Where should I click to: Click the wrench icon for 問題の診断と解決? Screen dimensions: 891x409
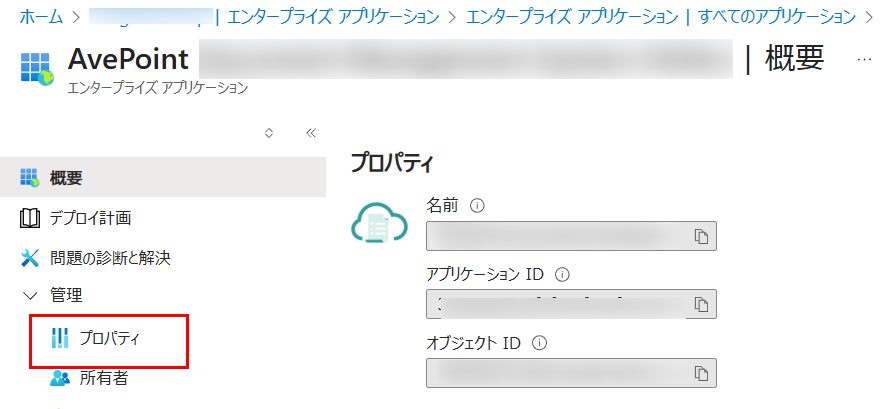pyautogui.click(x=30, y=258)
